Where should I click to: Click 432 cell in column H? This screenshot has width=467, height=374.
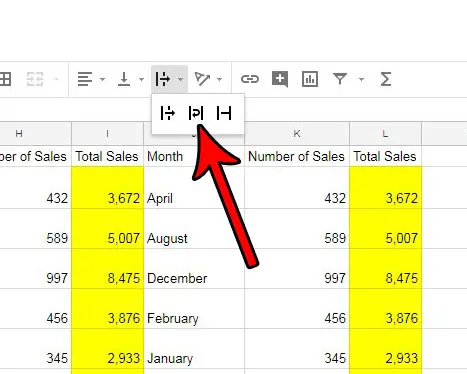36,188
